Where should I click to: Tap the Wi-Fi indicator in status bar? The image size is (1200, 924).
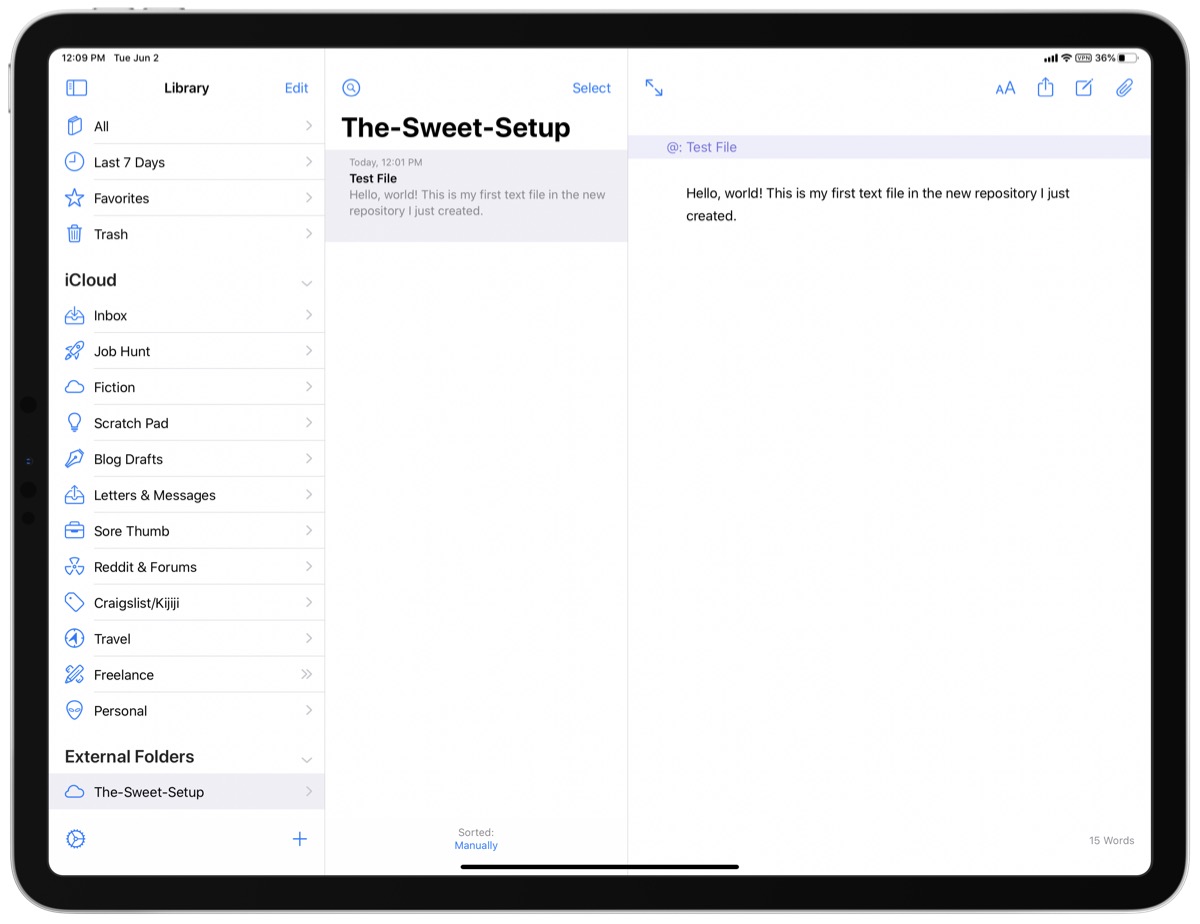tap(1066, 58)
